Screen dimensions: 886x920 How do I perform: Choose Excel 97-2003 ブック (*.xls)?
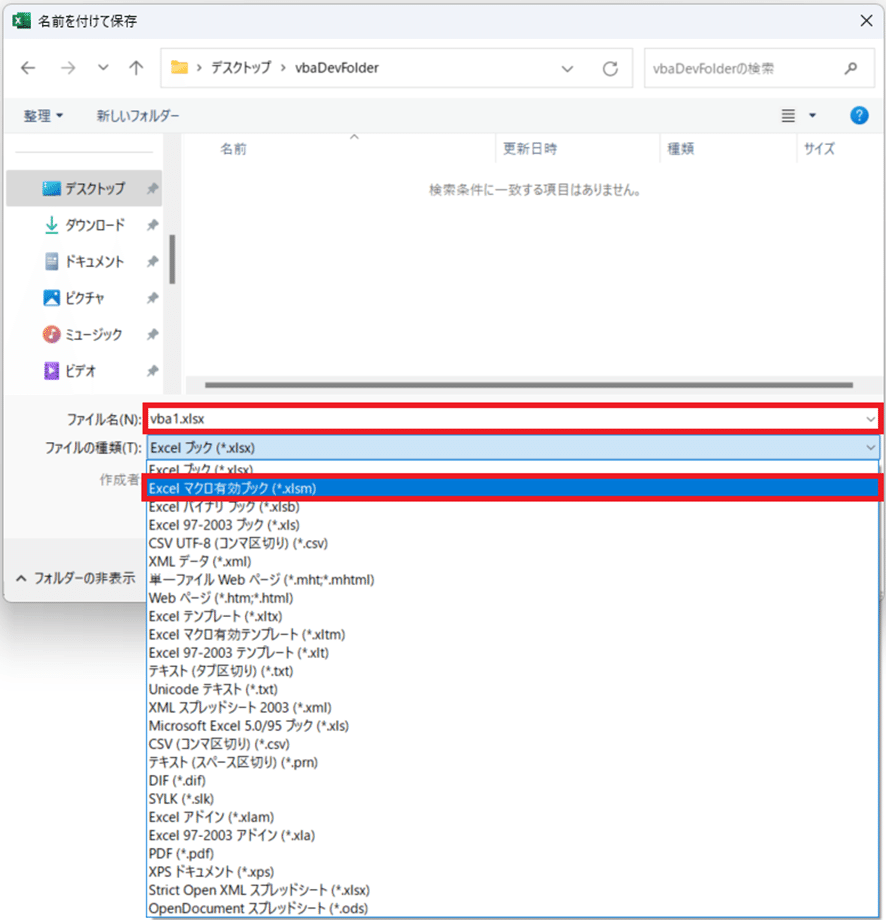pos(513,525)
